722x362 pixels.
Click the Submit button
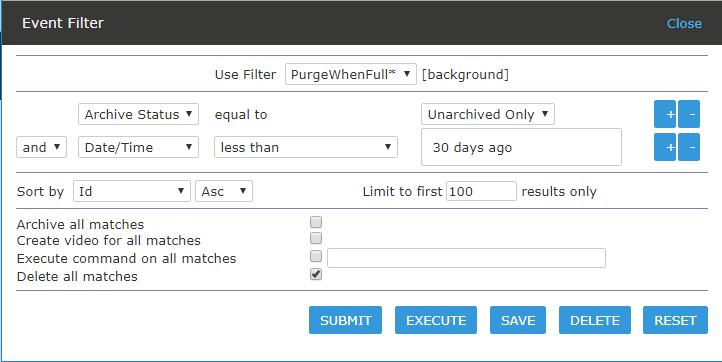pyautogui.click(x=345, y=320)
